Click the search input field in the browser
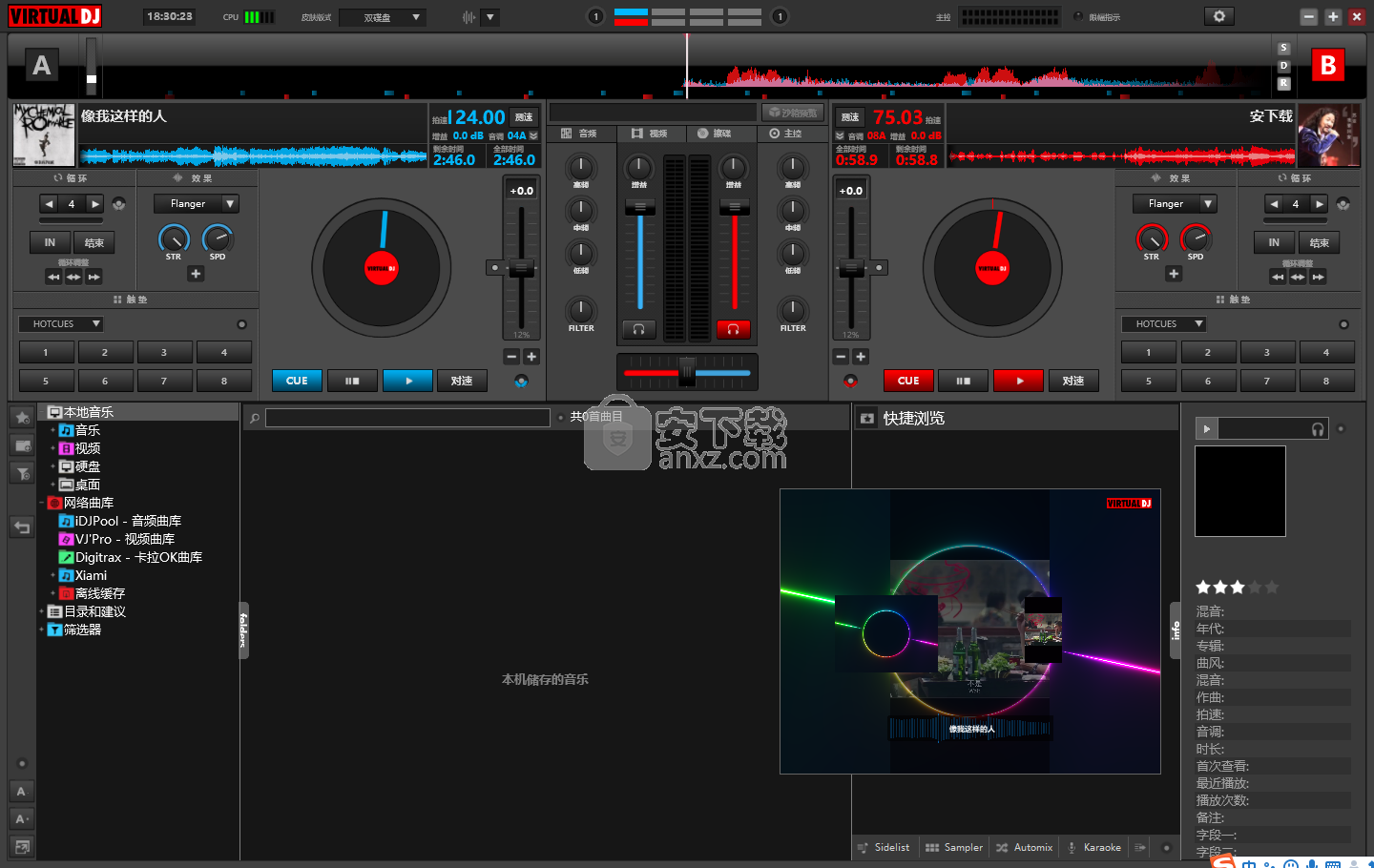The image size is (1374, 868). (x=407, y=418)
